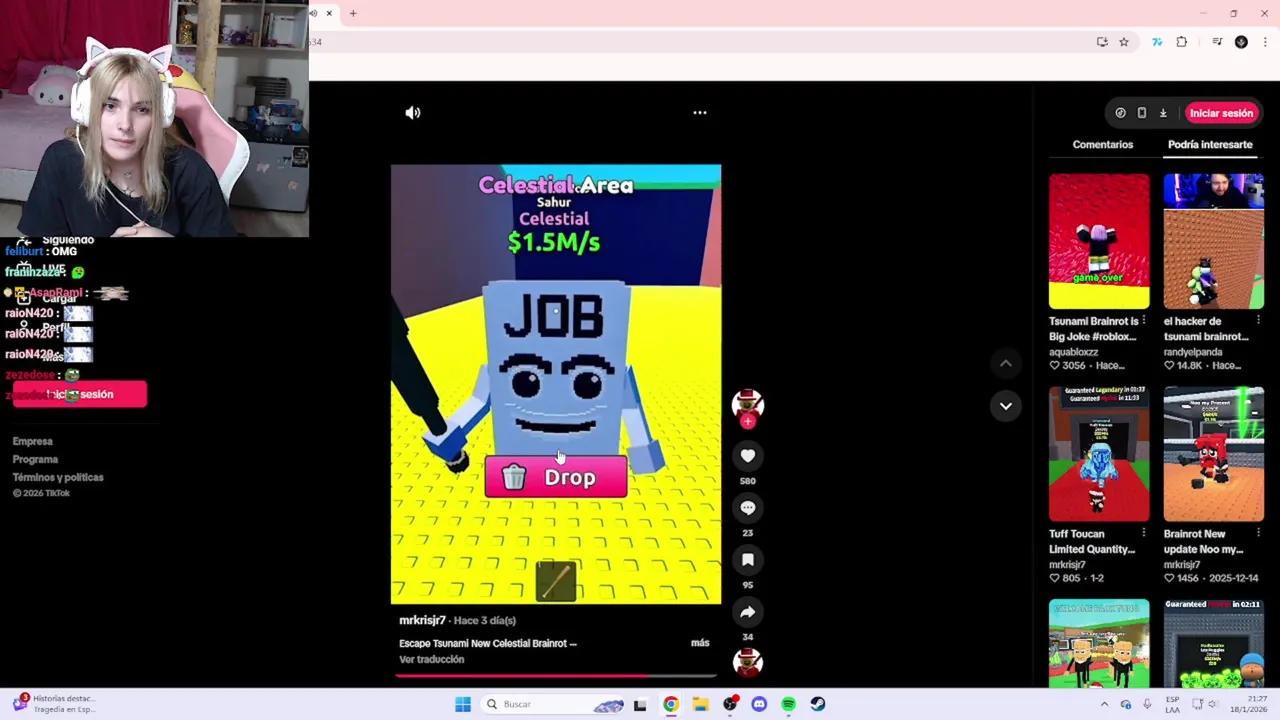Image resolution: width=1280 pixels, height=720 pixels.
Task: Click the install app icon in address bar
Action: pos(1102,42)
